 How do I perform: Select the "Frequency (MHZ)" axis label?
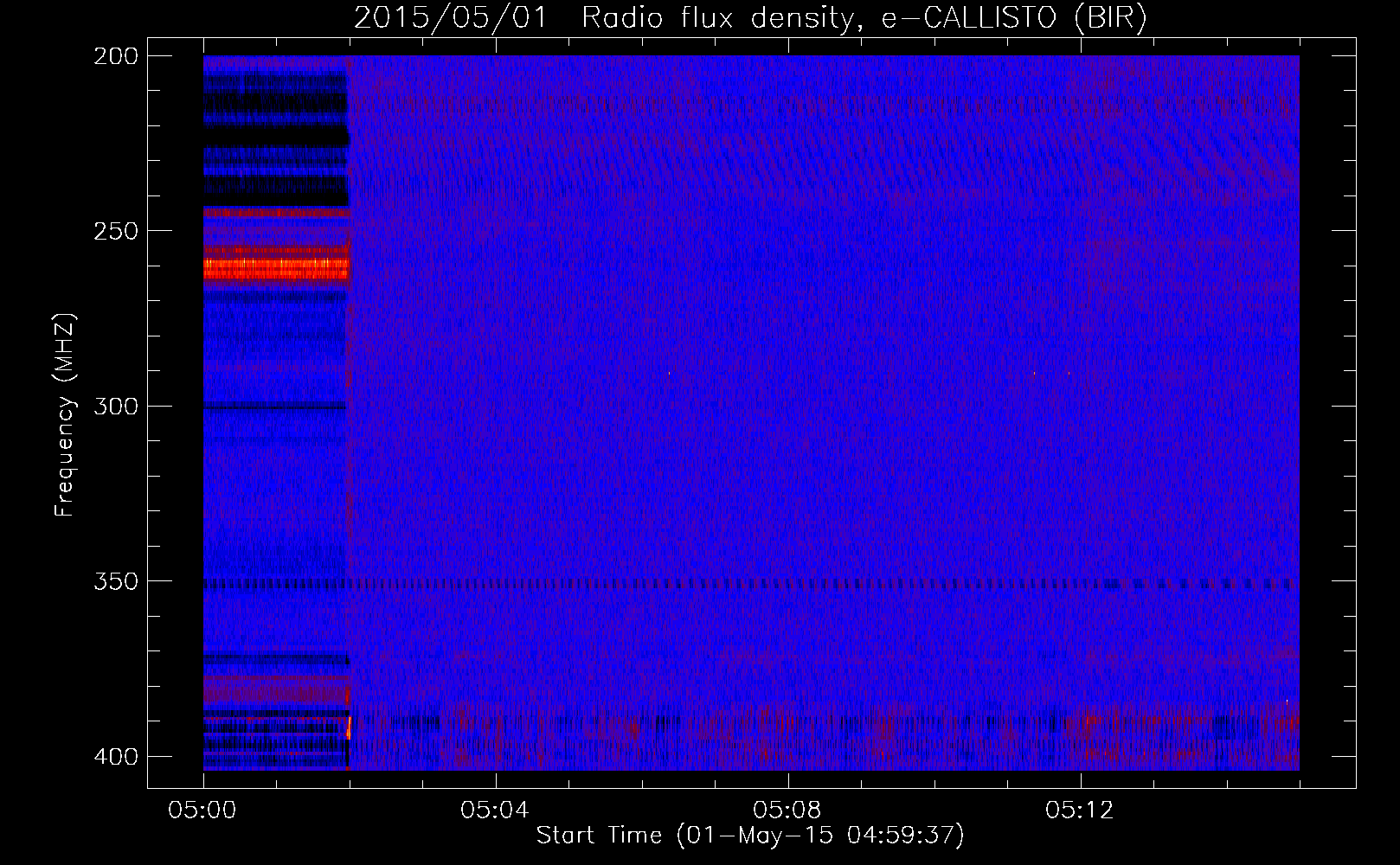(x=65, y=414)
